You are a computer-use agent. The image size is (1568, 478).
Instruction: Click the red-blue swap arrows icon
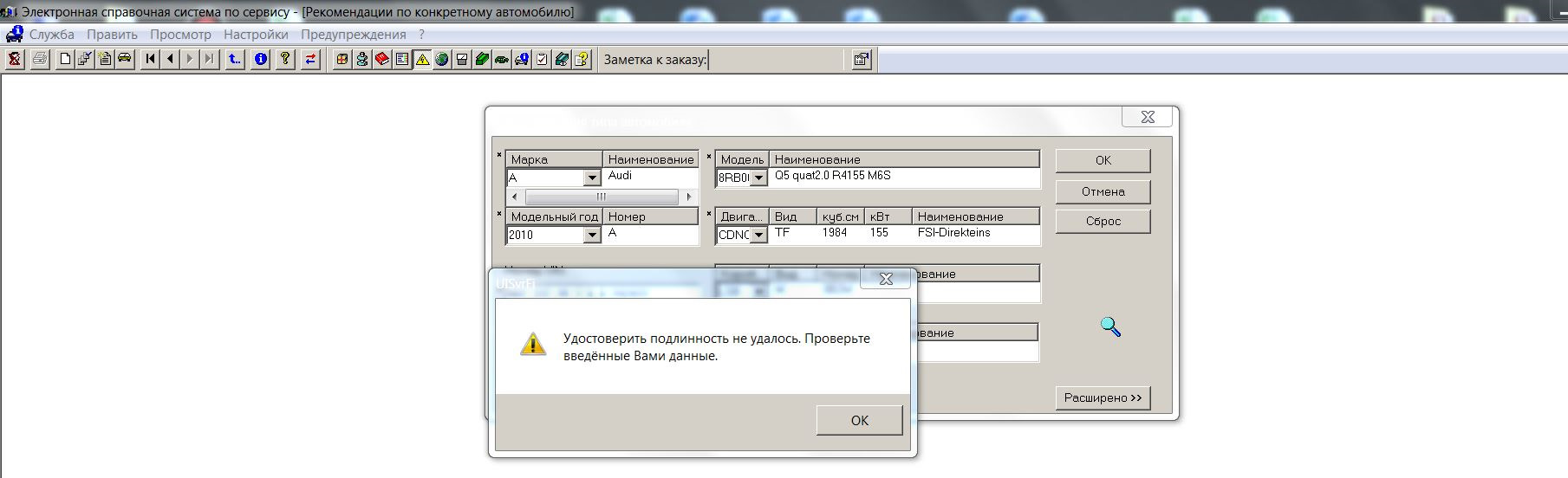point(310,60)
